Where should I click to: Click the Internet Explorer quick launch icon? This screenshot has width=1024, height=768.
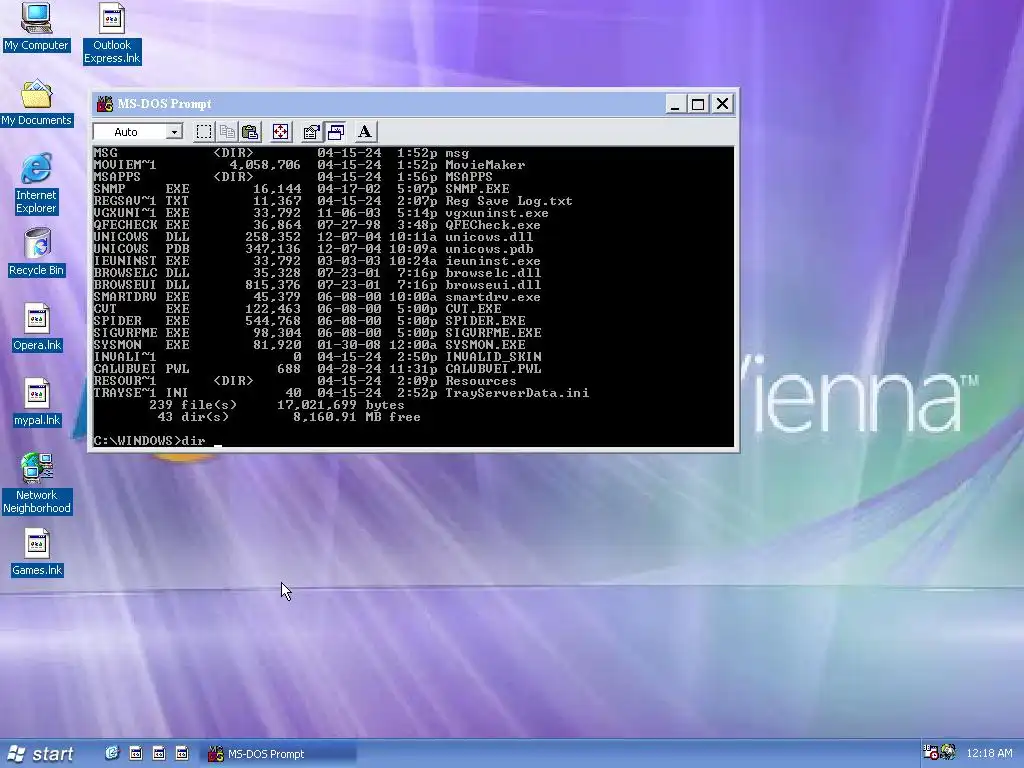[112, 754]
